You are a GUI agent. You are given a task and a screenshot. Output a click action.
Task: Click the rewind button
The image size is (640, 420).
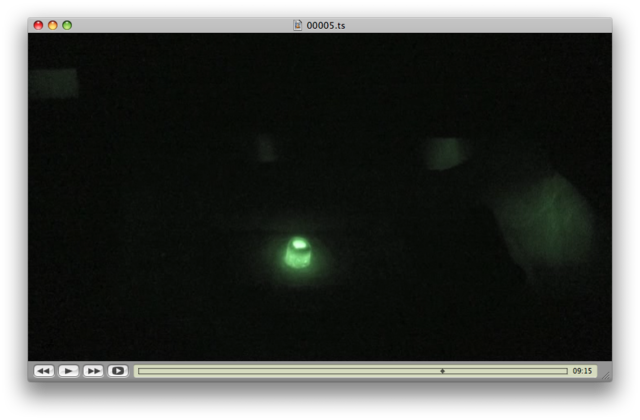click(44, 371)
